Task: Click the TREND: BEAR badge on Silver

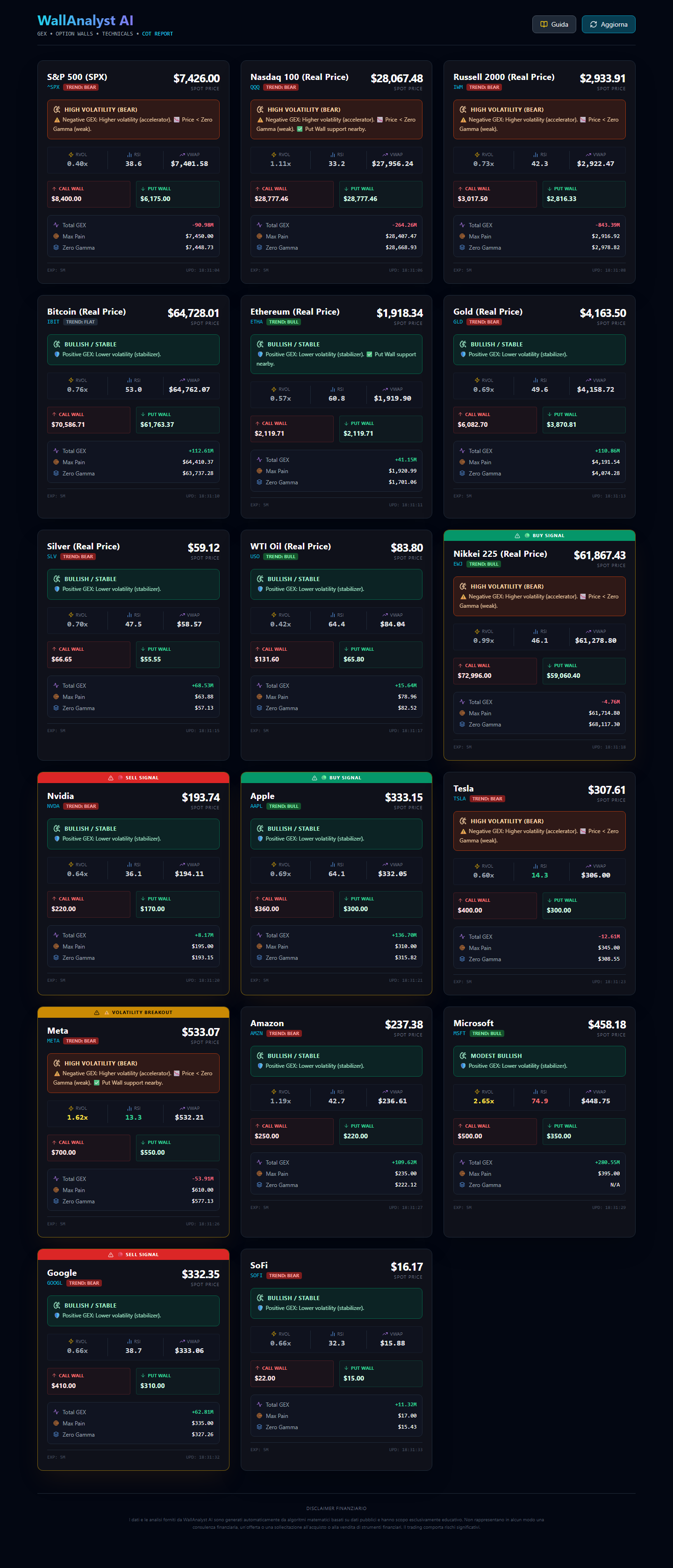Action: [79, 557]
